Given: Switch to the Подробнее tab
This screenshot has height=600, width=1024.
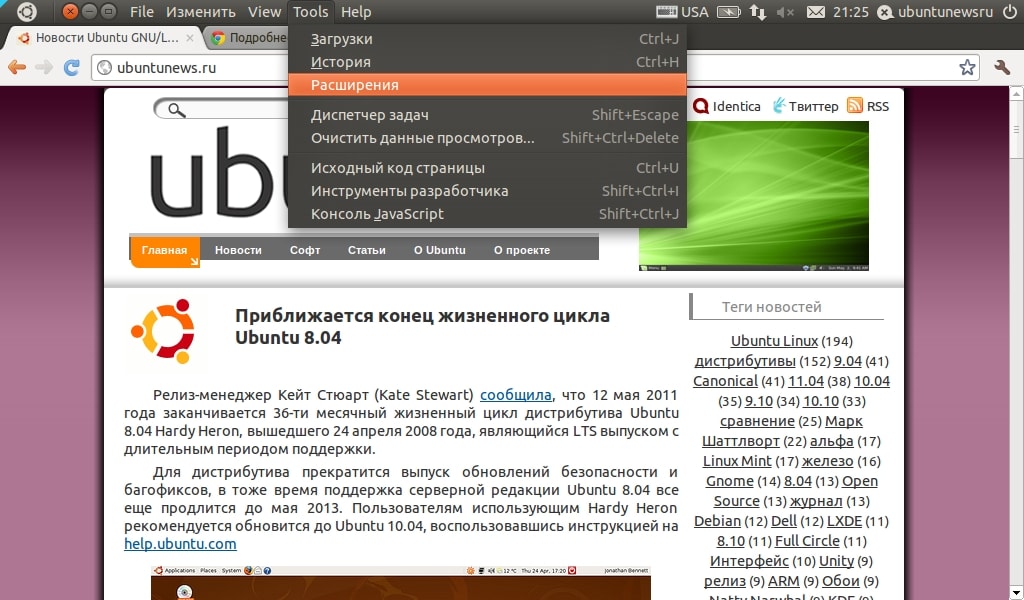Looking at the screenshot, I should [248, 38].
